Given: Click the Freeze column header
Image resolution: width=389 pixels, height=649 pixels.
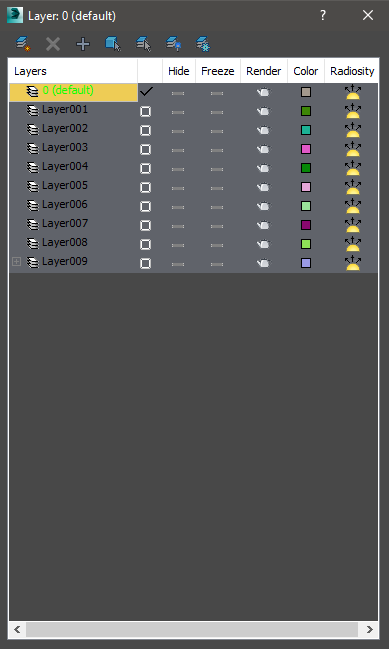Looking at the screenshot, I should pos(218,71).
